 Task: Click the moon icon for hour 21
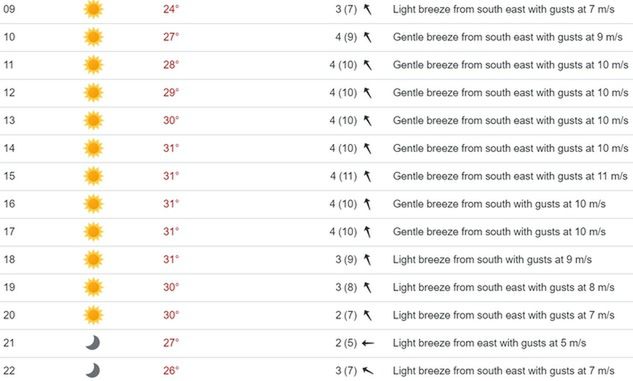click(x=93, y=343)
